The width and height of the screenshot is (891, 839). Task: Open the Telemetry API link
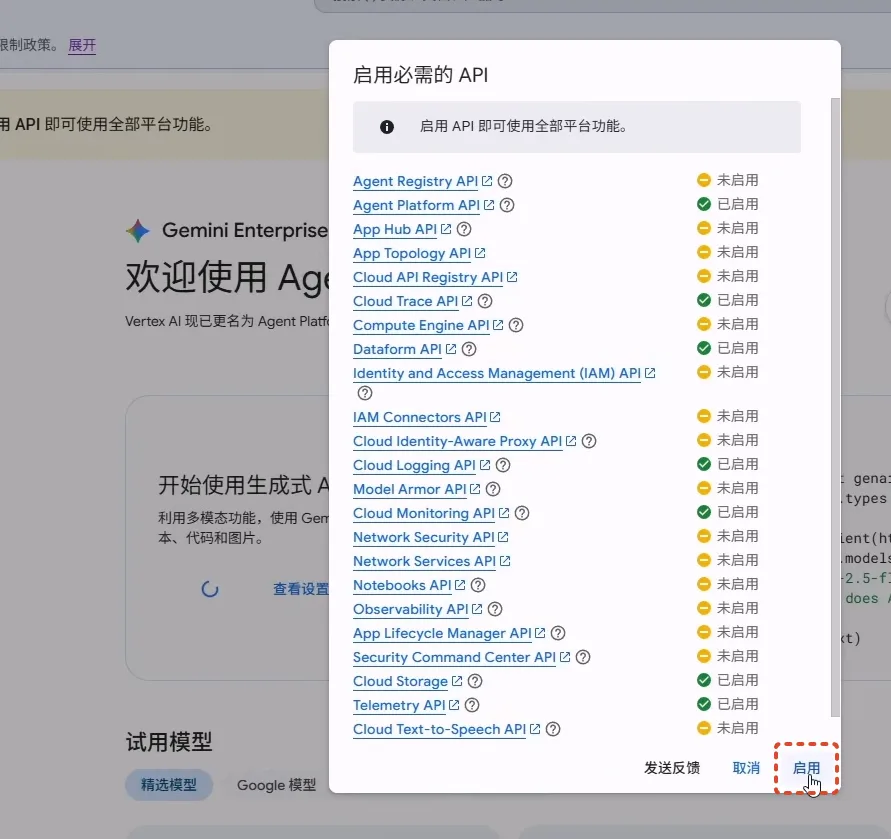pyautogui.click(x=399, y=705)
